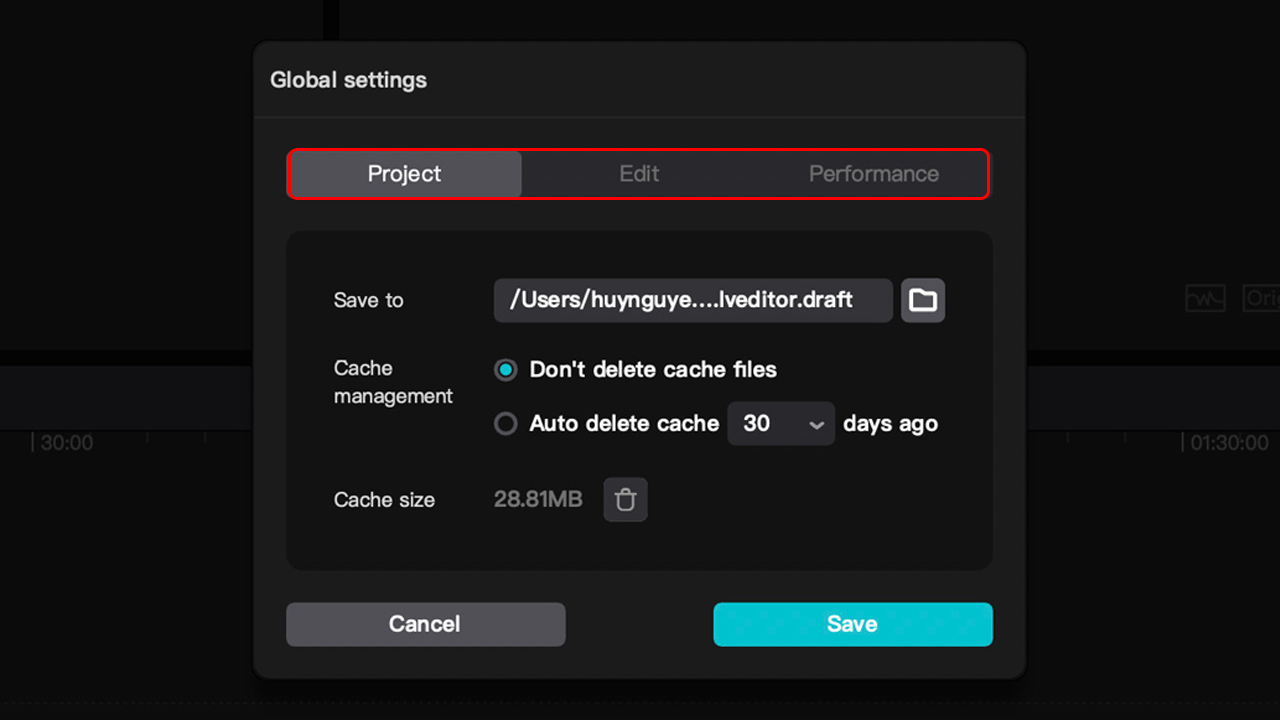Save the global settings
This screenshot has width=1280, height=720.
pyautogui.click(x=853, y=624)
